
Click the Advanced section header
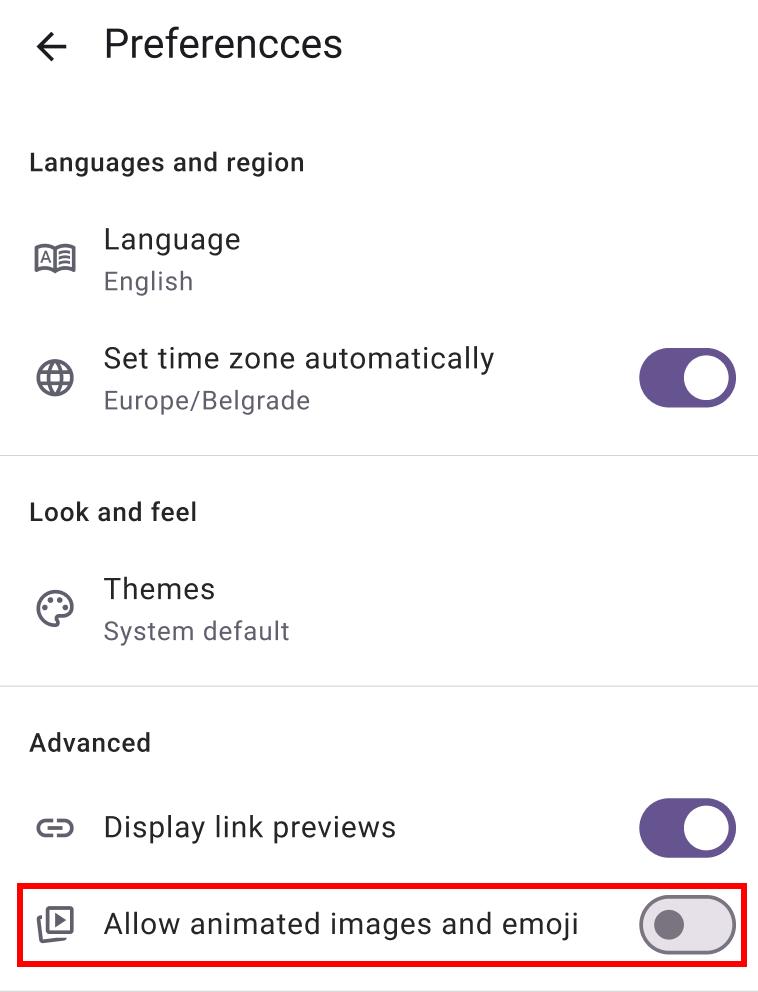90,743
